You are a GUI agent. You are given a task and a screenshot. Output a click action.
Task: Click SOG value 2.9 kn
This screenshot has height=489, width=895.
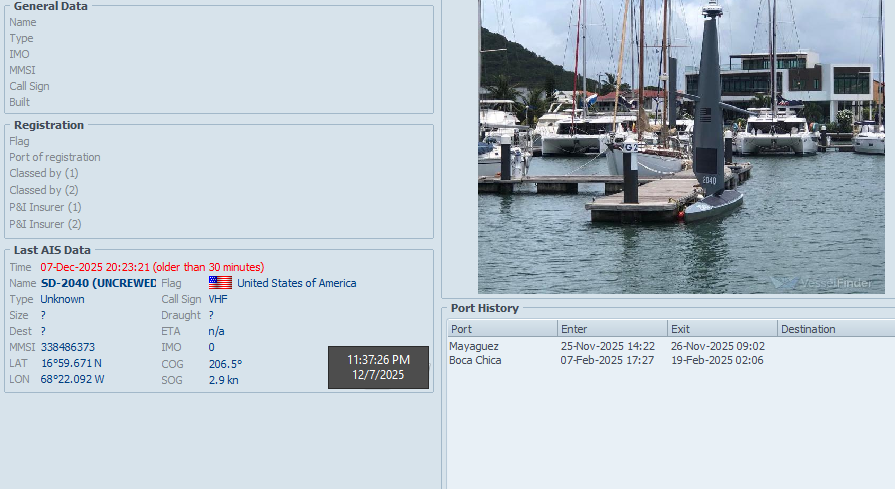click(x=224, y=379)
